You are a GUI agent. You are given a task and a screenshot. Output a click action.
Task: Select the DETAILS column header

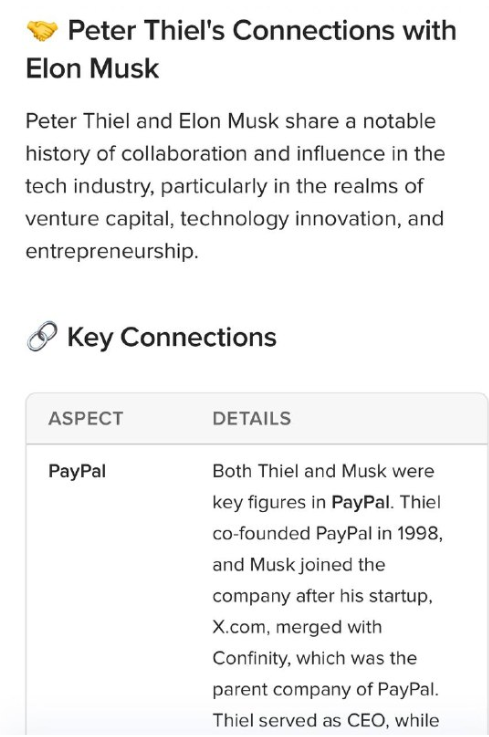[x=252, y=418]
